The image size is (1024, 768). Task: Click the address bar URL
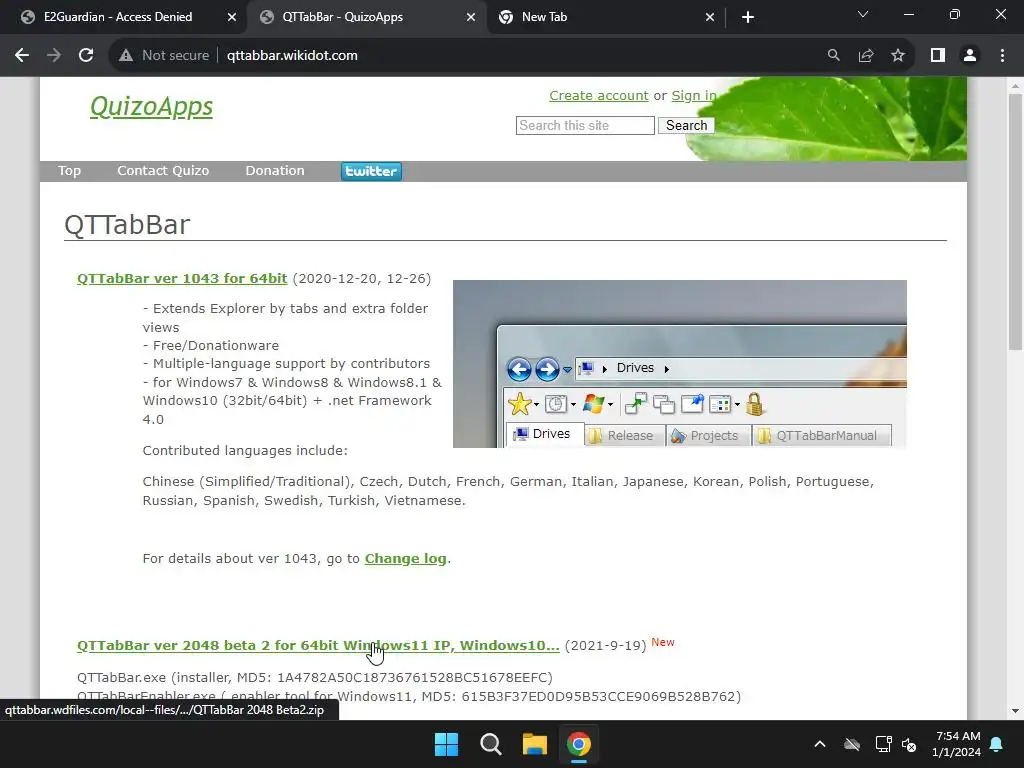[292, 56]
